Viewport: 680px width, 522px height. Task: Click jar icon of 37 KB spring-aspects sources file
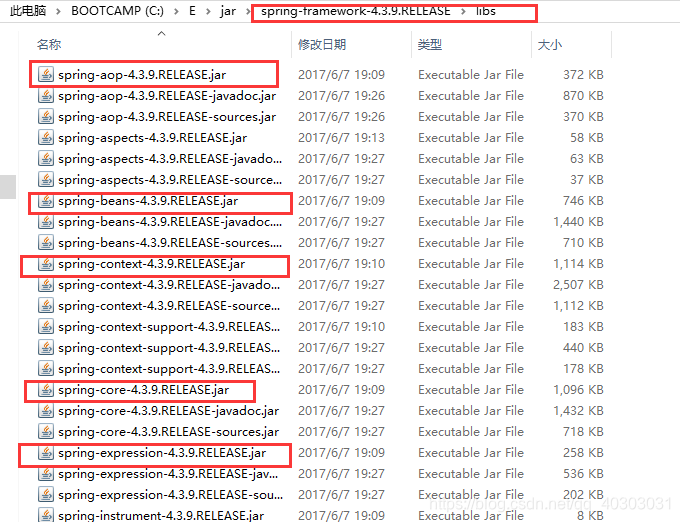tap(46, 179)
